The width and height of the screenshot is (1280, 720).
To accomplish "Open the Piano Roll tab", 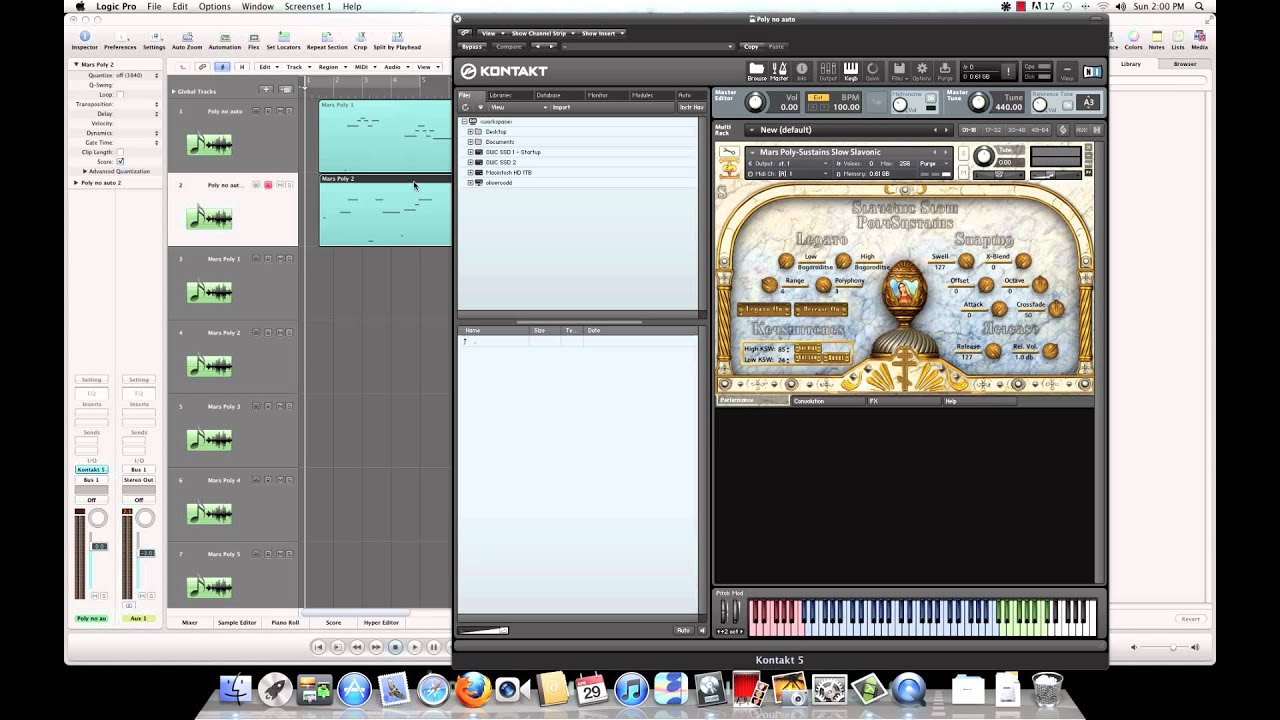I will 285,622.
